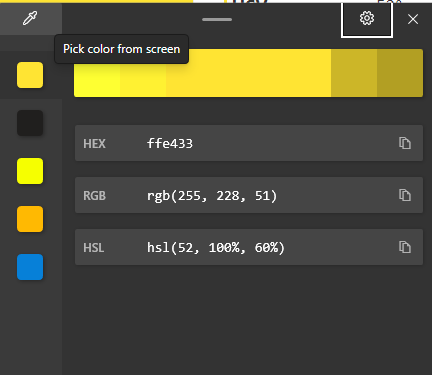Screen dimensions: 432x375
Task: Open Color Picker settings gear
Action: pyautogui.click(x=367, y=18)
